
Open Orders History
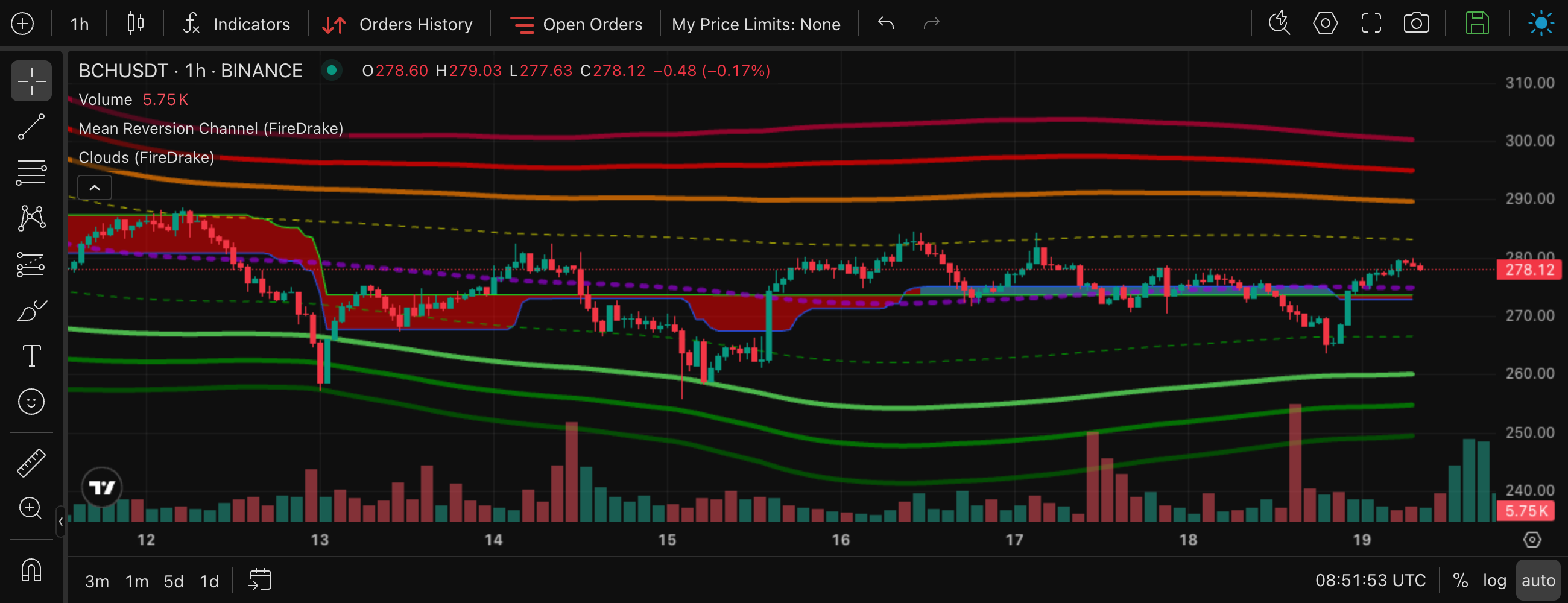click(397, 24)
